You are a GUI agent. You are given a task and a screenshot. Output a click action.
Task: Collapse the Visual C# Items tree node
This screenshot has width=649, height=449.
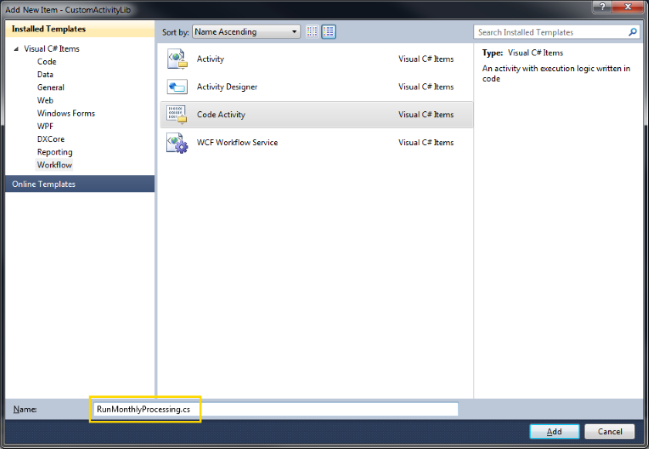(x=16, y=49)
